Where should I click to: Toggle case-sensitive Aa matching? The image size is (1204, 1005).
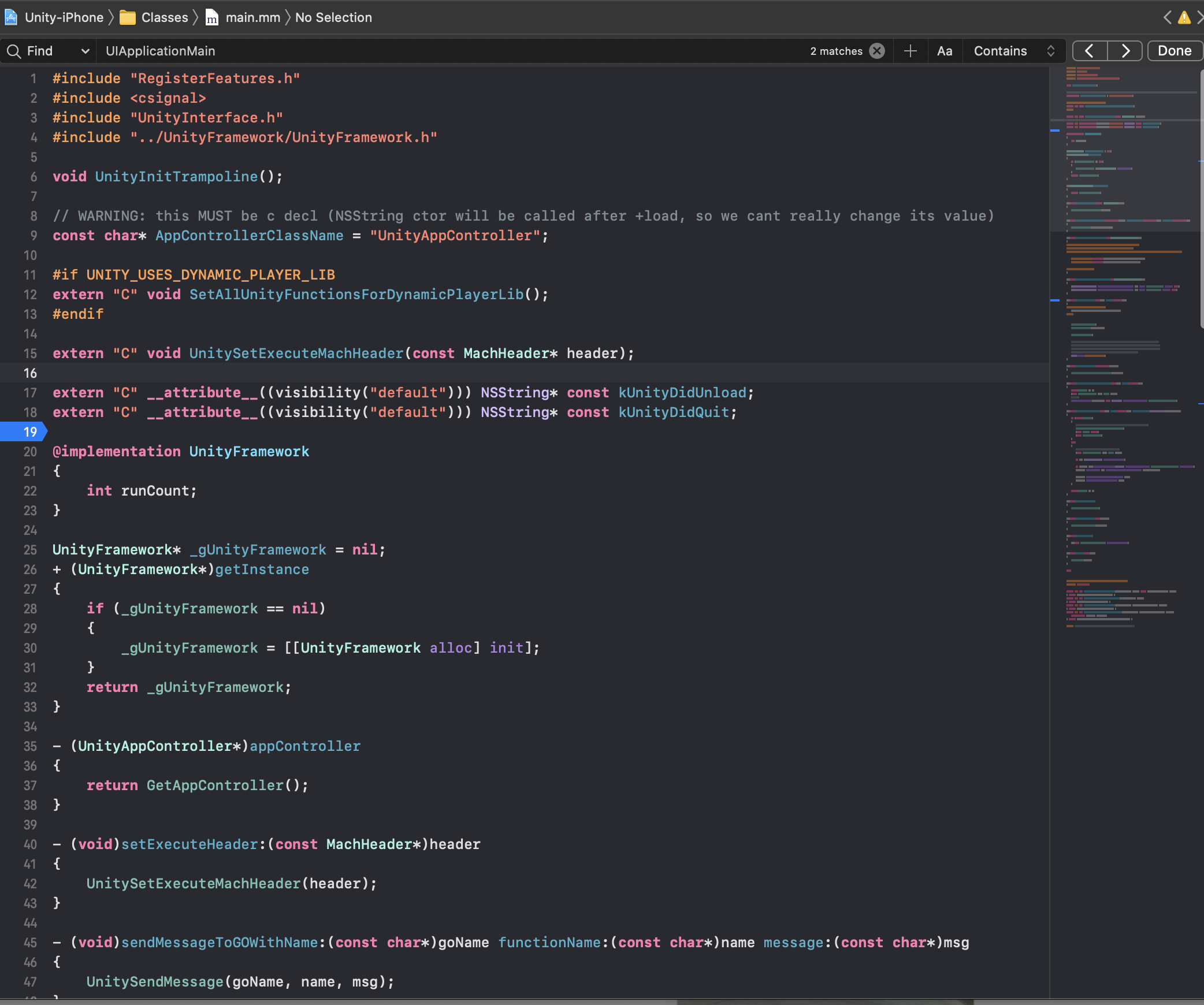pos(945,51)
